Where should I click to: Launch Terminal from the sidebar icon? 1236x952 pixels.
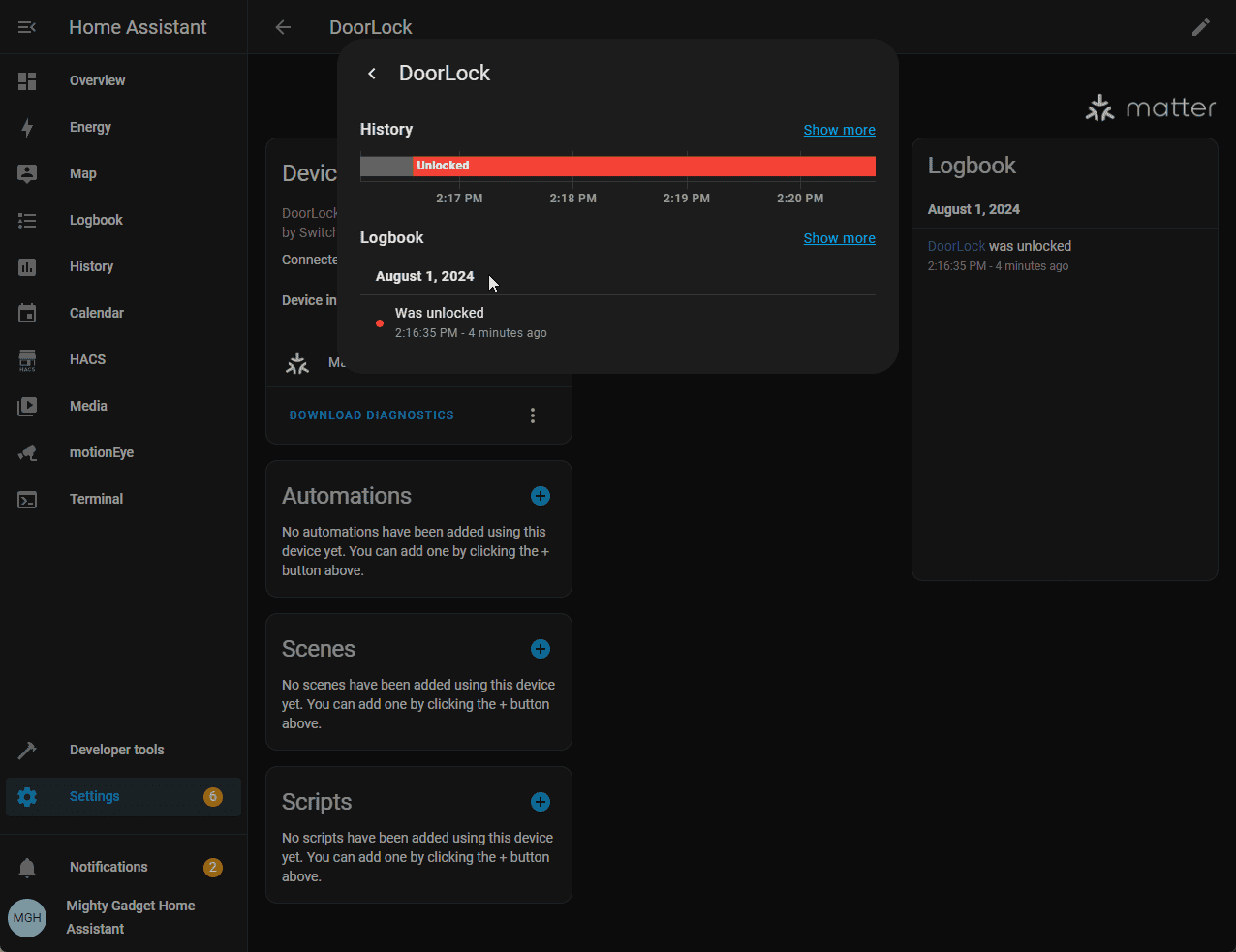[x=27, y=500]
